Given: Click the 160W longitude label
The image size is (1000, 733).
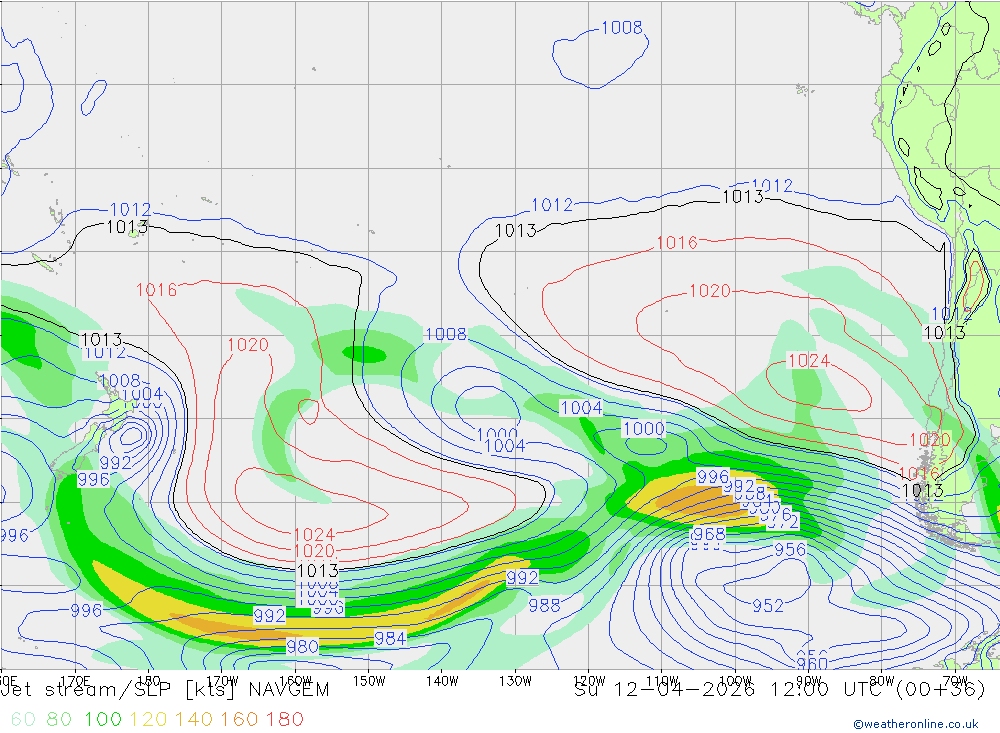Looking at the screenshot, I should pos(295,681).
